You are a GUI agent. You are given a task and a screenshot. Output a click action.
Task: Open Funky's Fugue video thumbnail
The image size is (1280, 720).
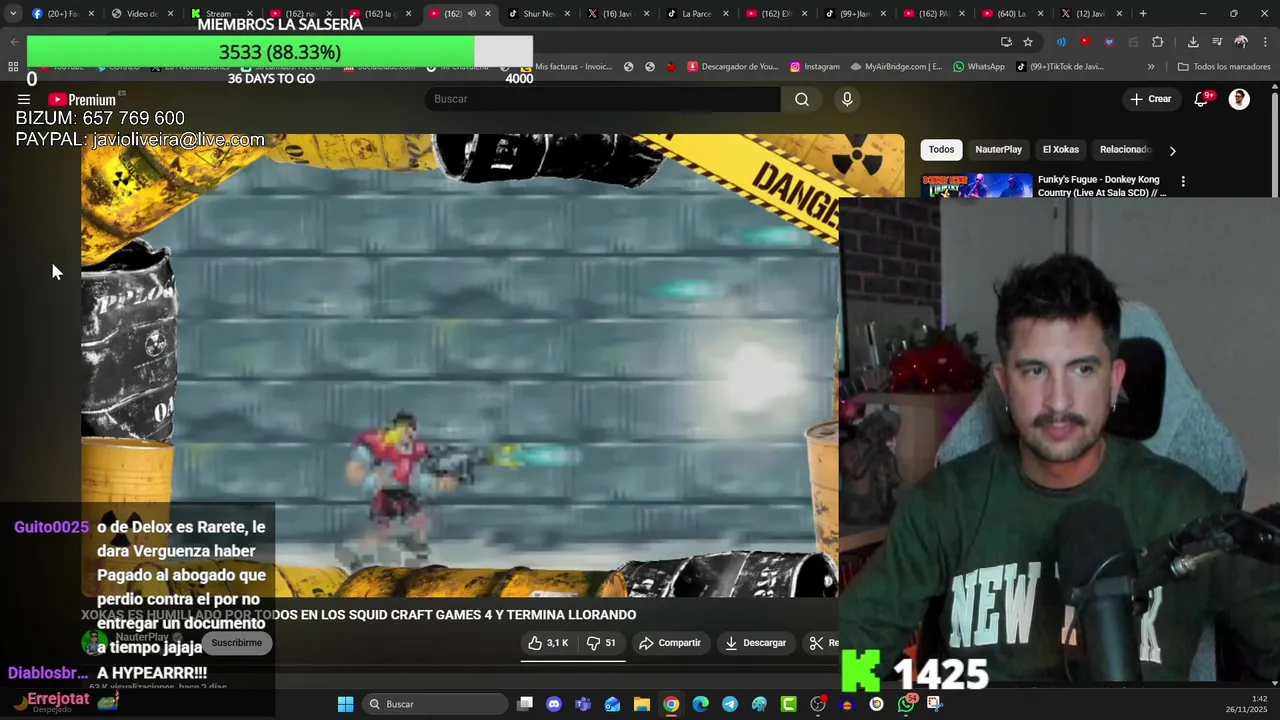tap(977, 185)
